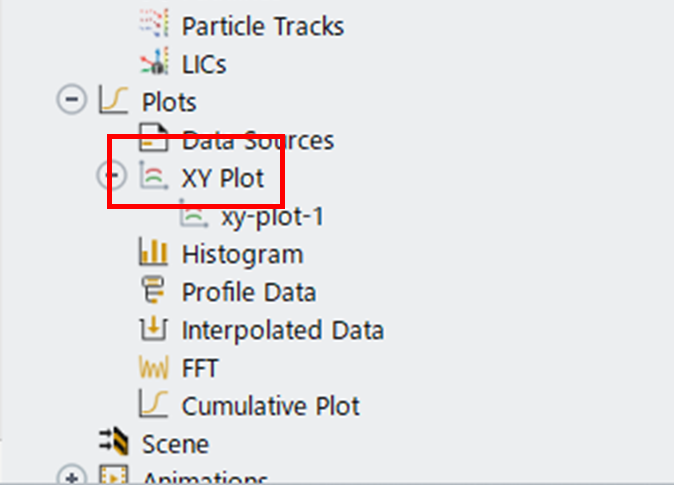This screenshot has height=485, width=674.
Task: Click the Plots curve icon
Action: click(x=113, y=100)
